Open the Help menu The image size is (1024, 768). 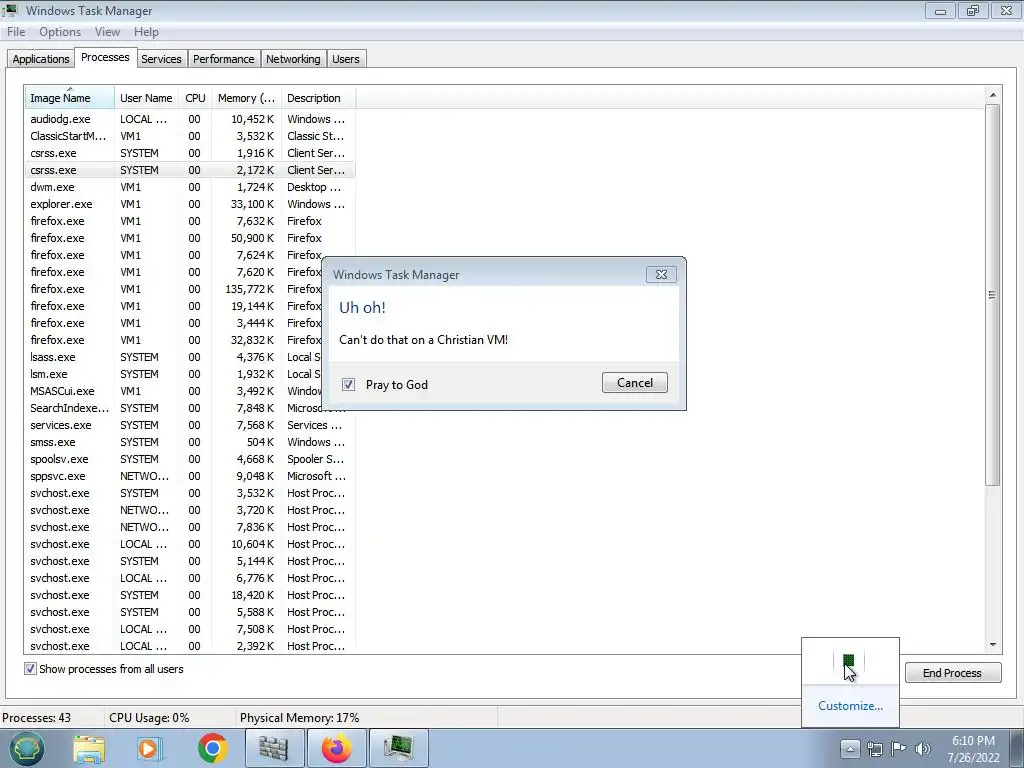pos(146,32)
